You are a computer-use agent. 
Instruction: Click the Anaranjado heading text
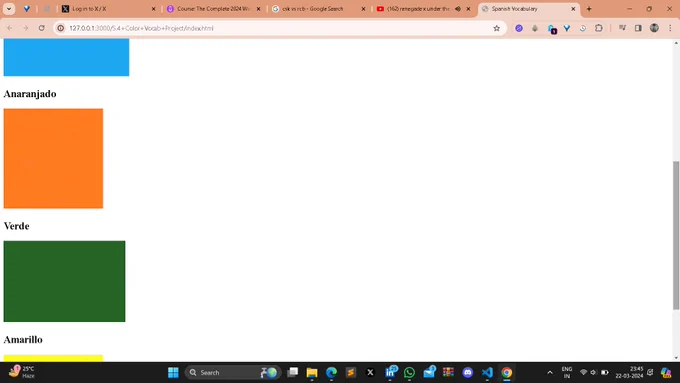pos(30,94)
